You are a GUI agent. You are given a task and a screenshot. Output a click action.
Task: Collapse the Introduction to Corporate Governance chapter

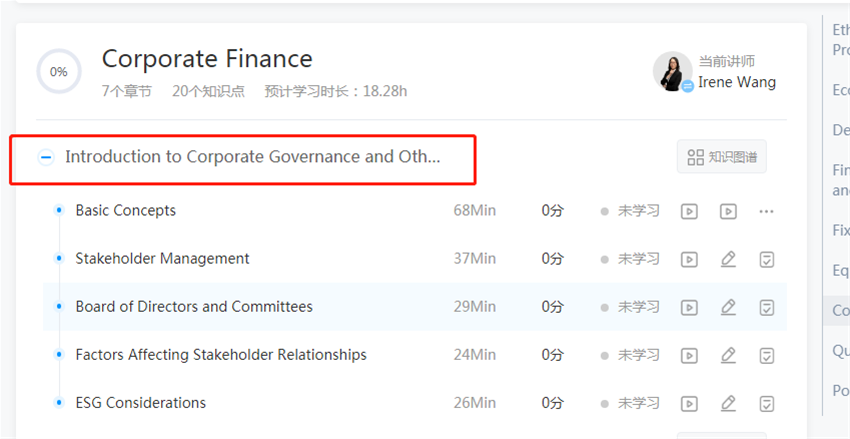[46, 157]
